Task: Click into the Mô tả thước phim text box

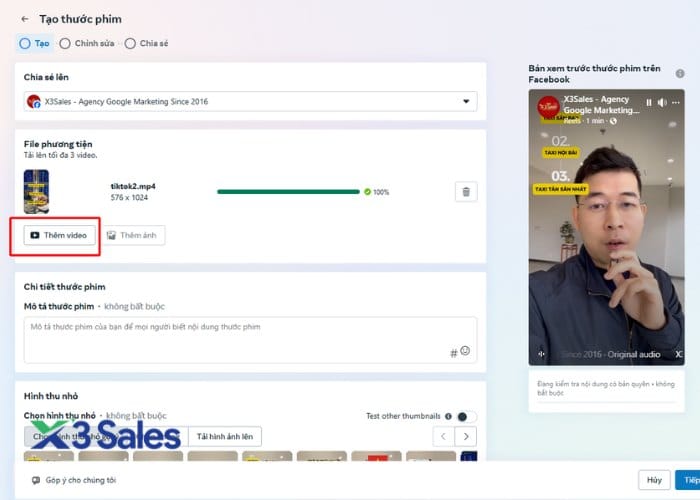Action: (x=250, y=340)
